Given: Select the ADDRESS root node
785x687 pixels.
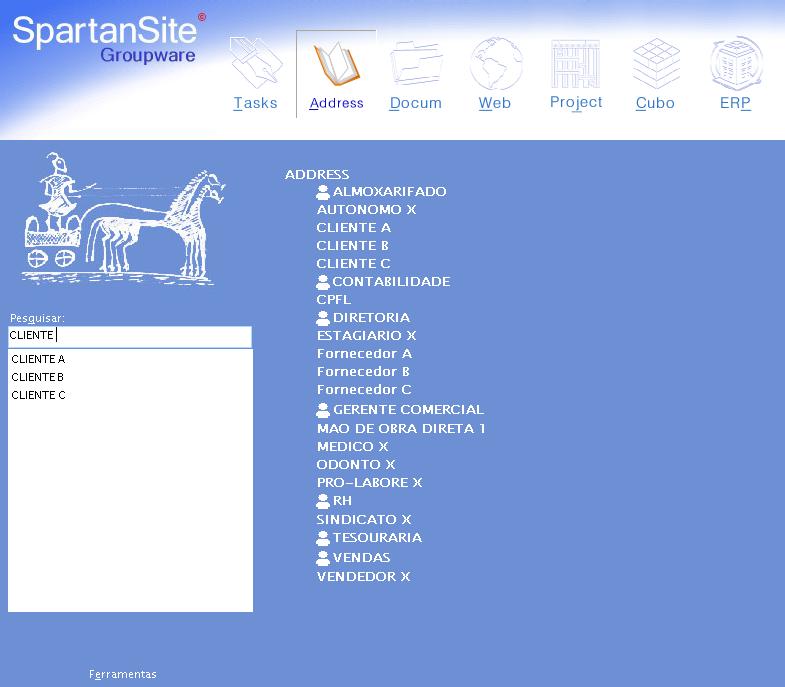Looking at the screenshot, I should tap(317, 174).
